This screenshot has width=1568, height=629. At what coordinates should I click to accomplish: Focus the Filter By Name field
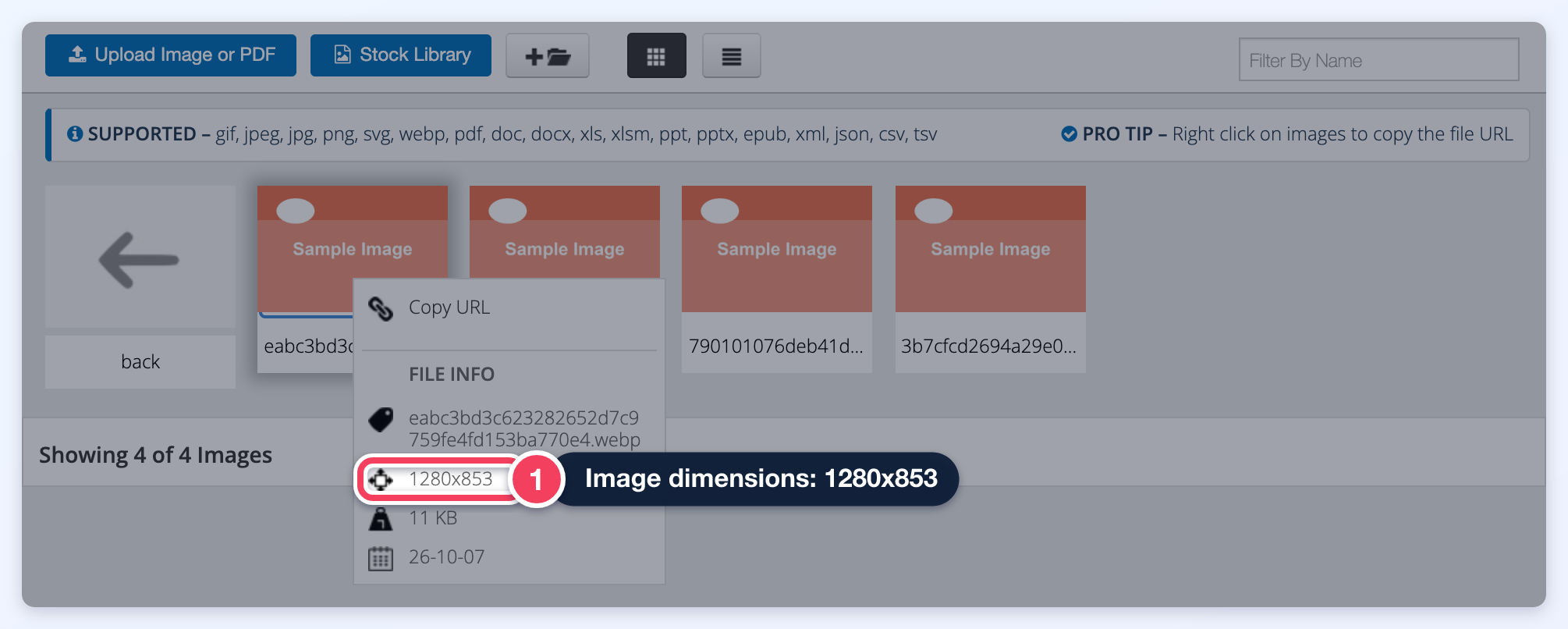click(x=1379, y=60)
